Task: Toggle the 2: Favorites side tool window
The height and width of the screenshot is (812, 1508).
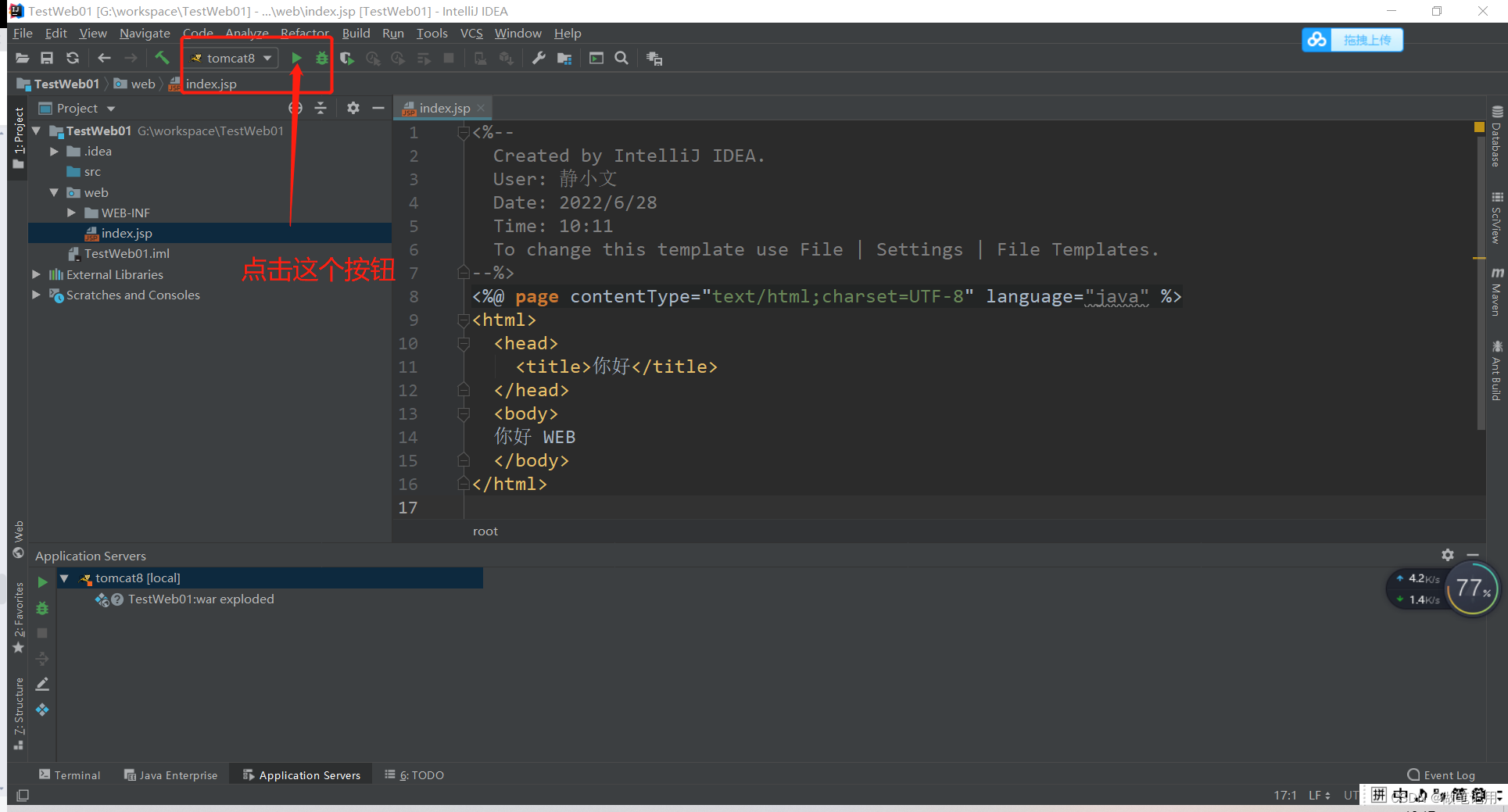Action: coord(18,617)
